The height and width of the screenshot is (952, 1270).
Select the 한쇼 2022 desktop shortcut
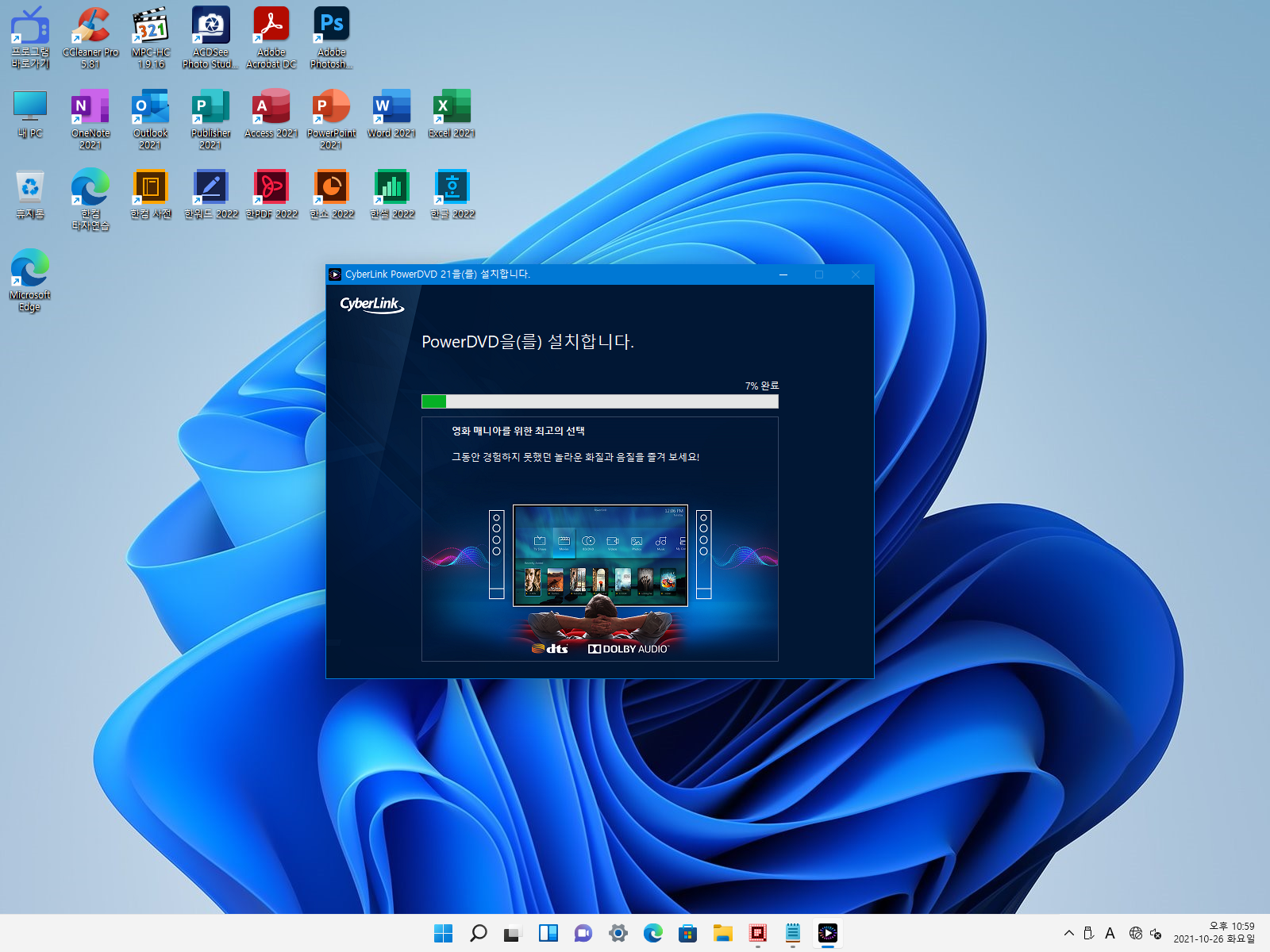point(332,195)
